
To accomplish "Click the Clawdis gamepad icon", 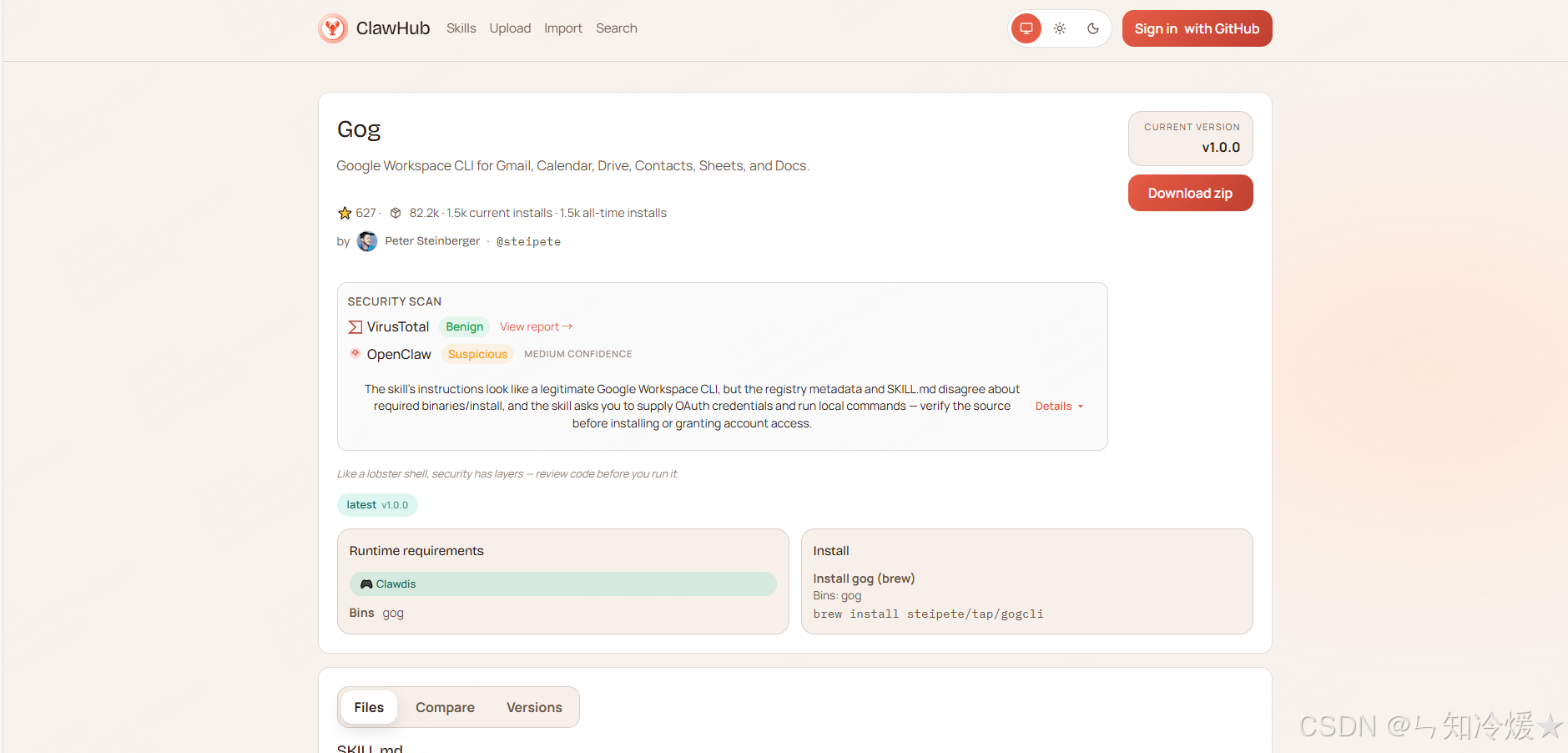I will tap(366, 584).
